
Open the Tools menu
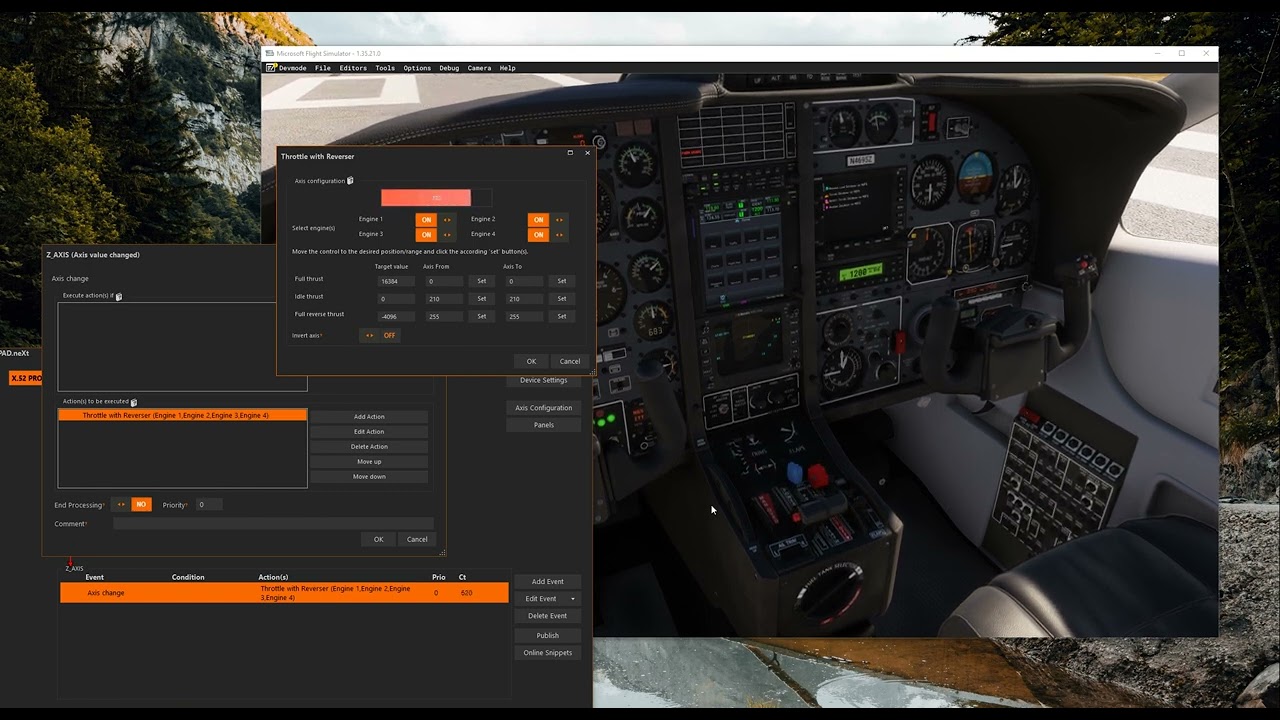click(385, 68)
